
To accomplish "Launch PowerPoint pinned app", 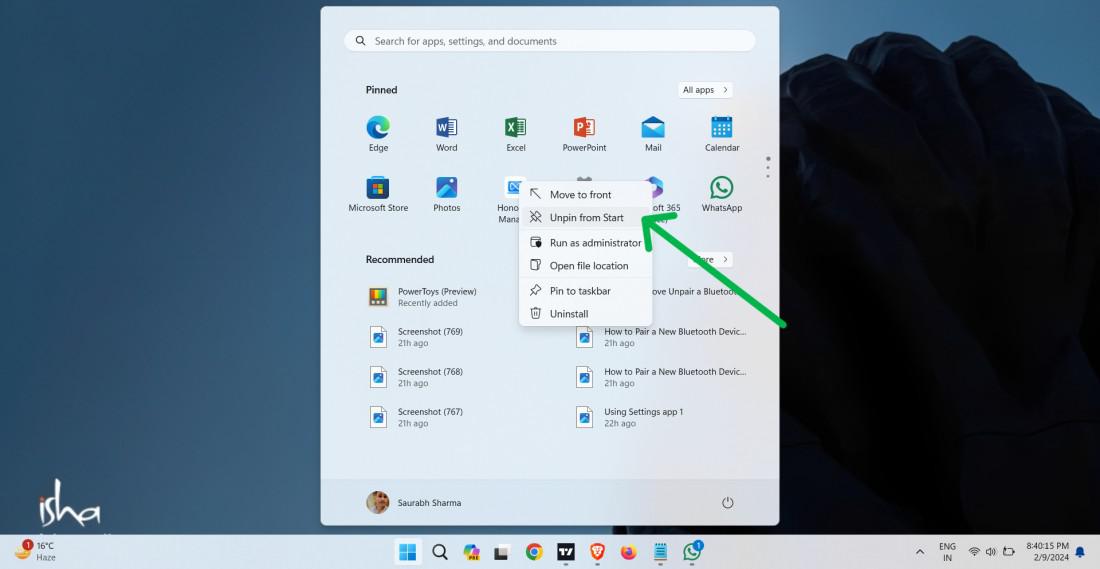I will pyautogui.click(x=584, y=134).
